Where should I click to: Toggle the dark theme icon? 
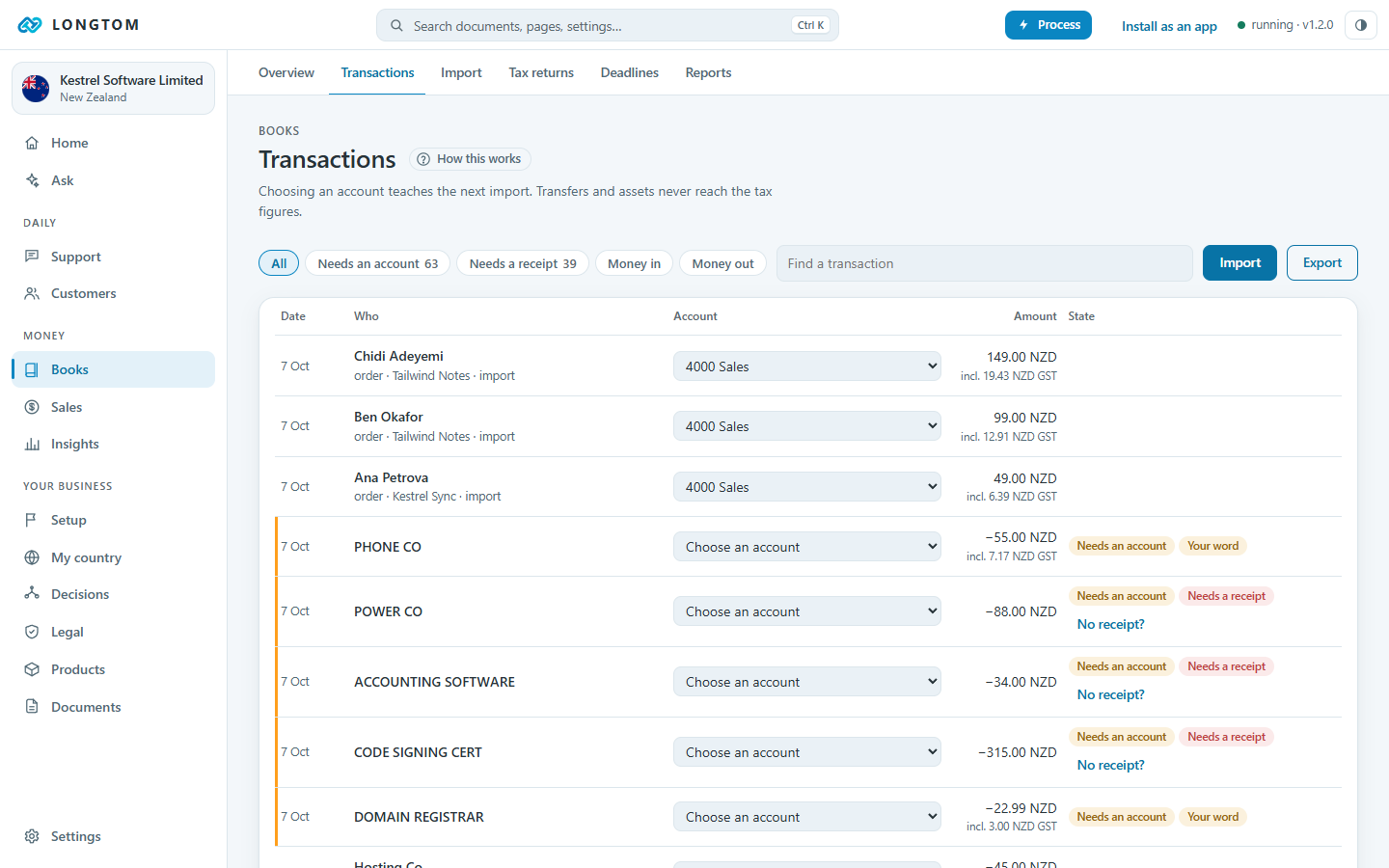[x=1361, y=25]
